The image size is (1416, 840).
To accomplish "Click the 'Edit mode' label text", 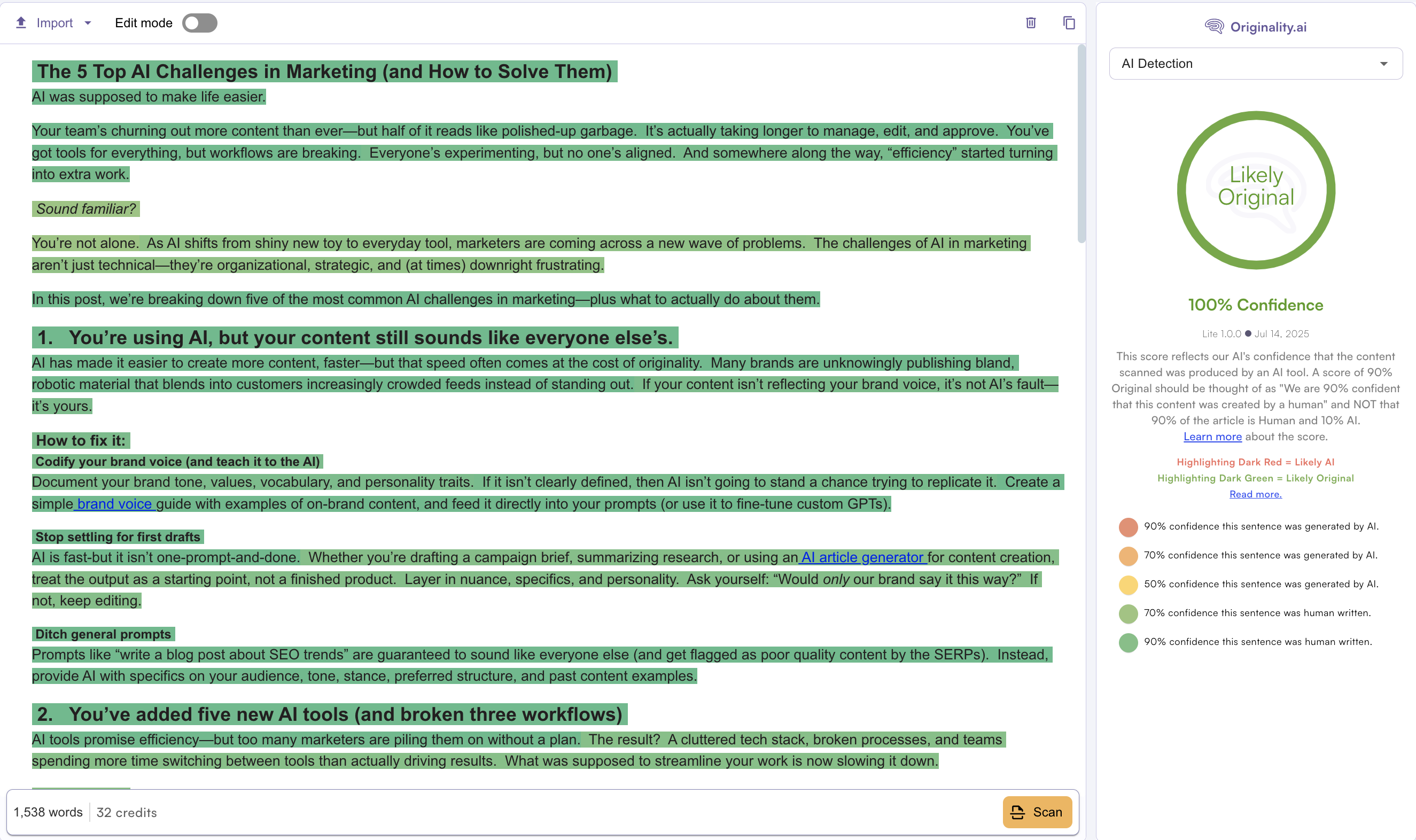I will point(144,23).
